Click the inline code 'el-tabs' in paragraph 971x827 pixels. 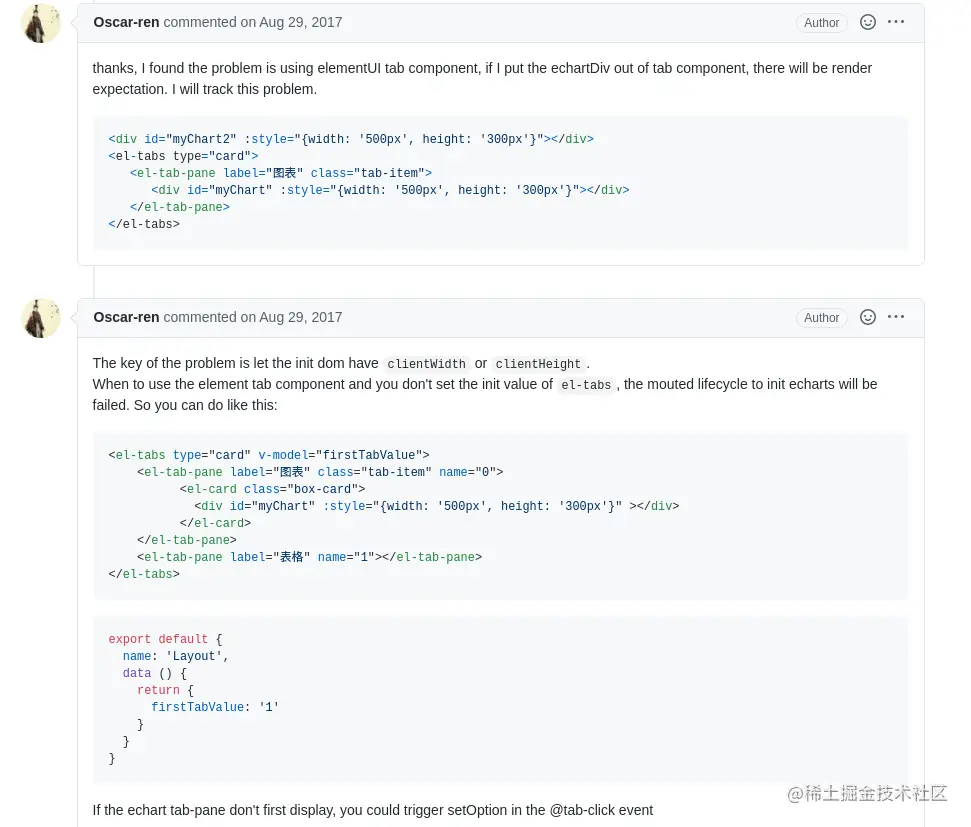point(586,385)
